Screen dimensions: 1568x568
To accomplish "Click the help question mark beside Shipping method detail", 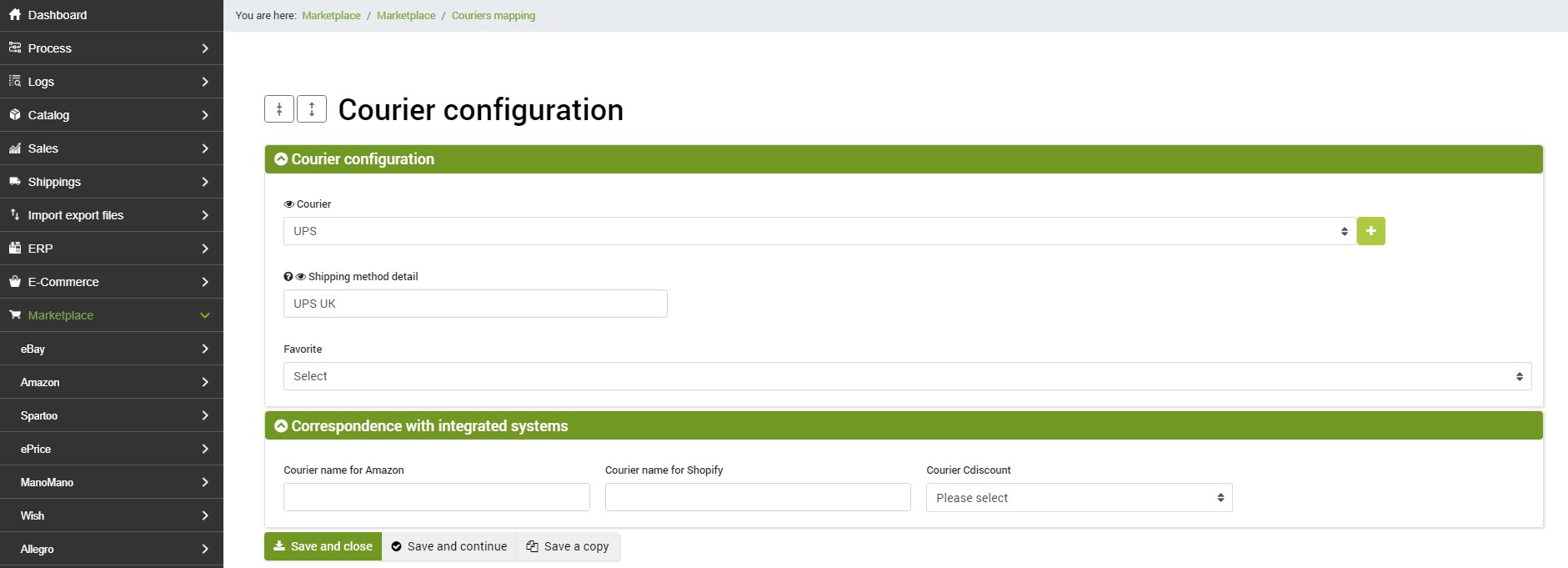I will pyautogui.click(x=288, y=277).
